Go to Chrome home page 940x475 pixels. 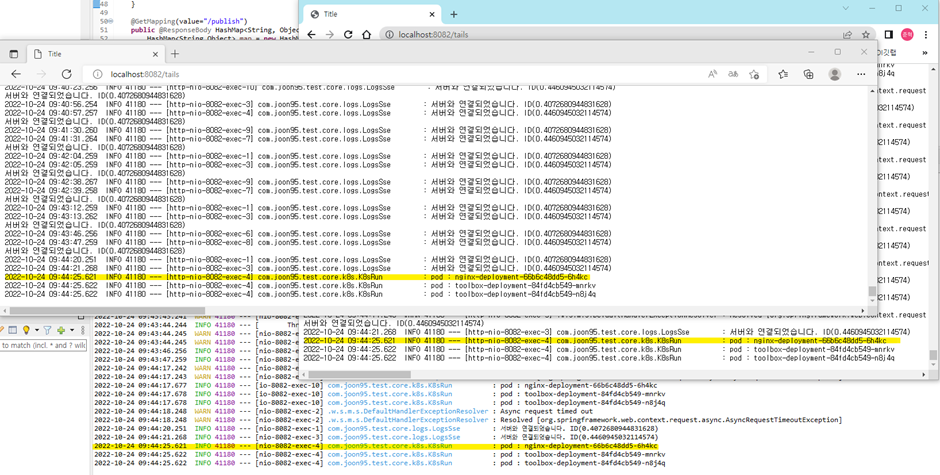click(366, 35)
